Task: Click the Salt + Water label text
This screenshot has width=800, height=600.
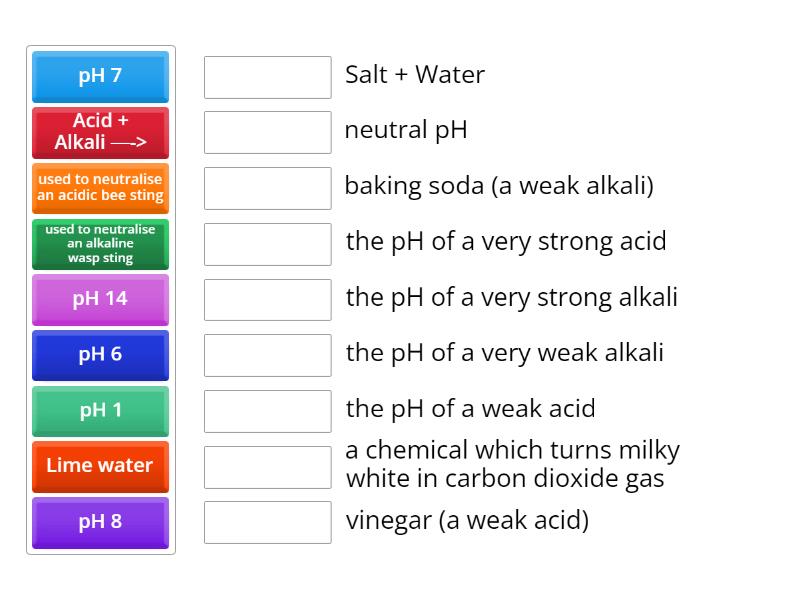Action: click(x=414, y=74)
